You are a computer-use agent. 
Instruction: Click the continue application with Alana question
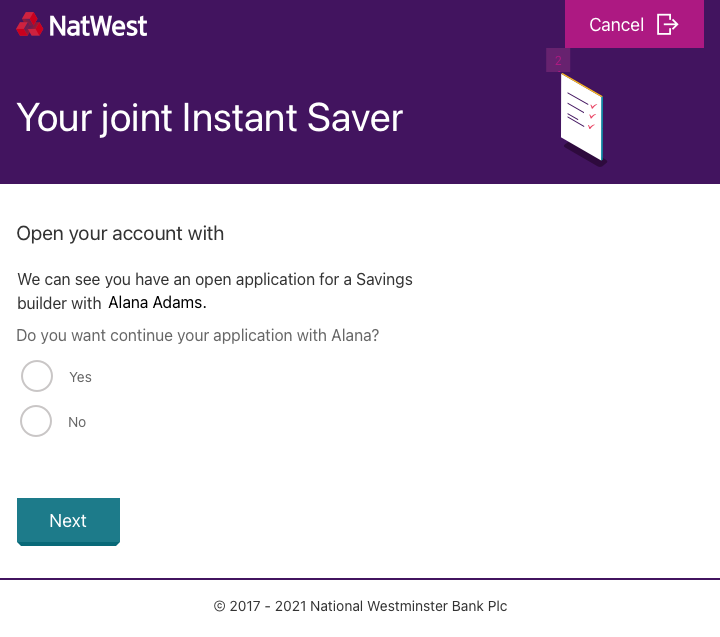(x=198, y=336)
